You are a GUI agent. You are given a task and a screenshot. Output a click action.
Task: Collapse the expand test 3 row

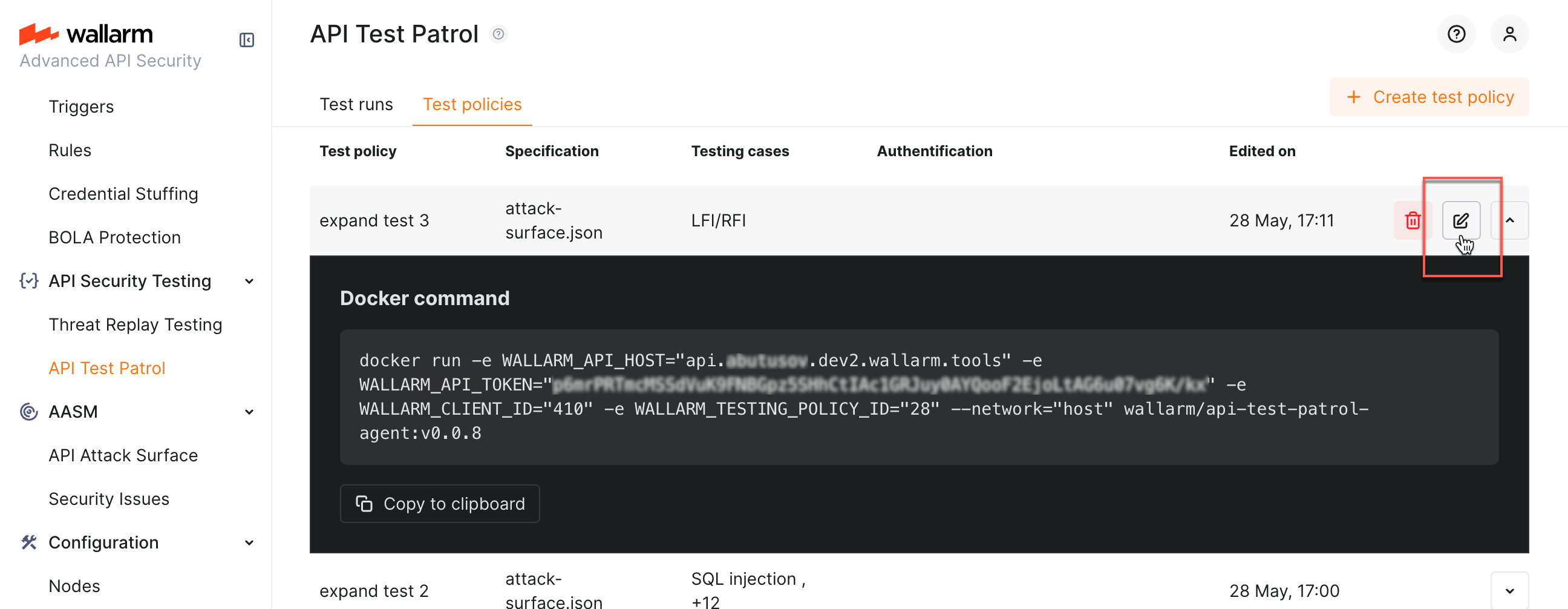tap(1509, 220)
